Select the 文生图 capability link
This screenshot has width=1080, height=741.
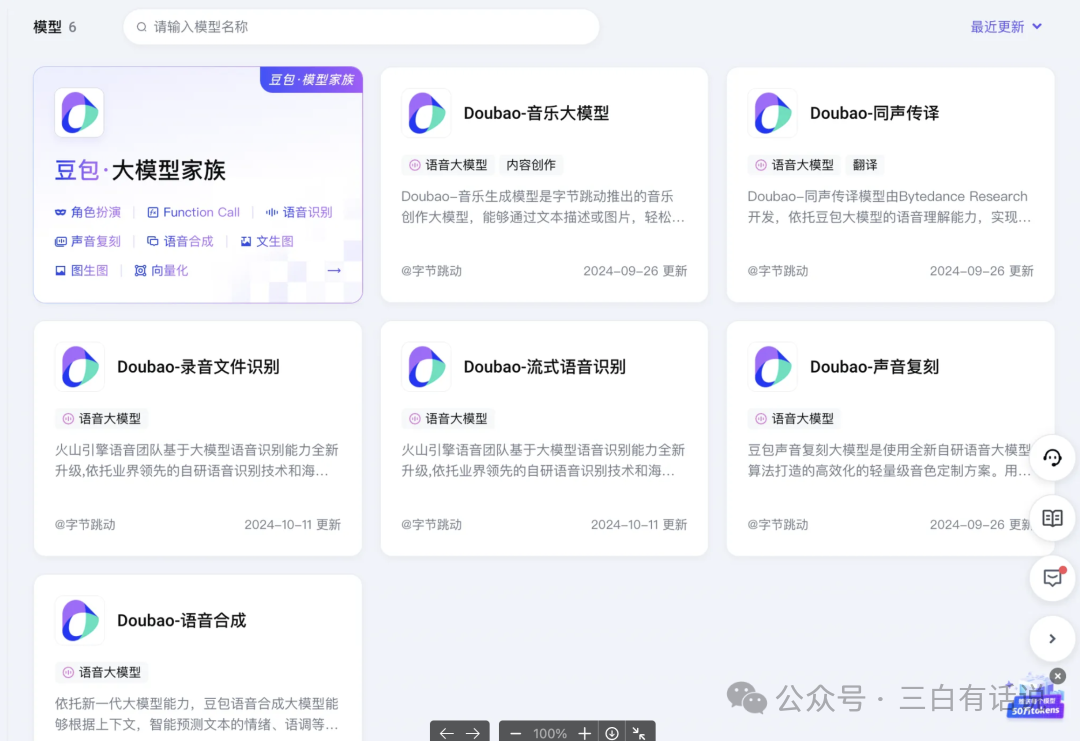click(267, 241)
